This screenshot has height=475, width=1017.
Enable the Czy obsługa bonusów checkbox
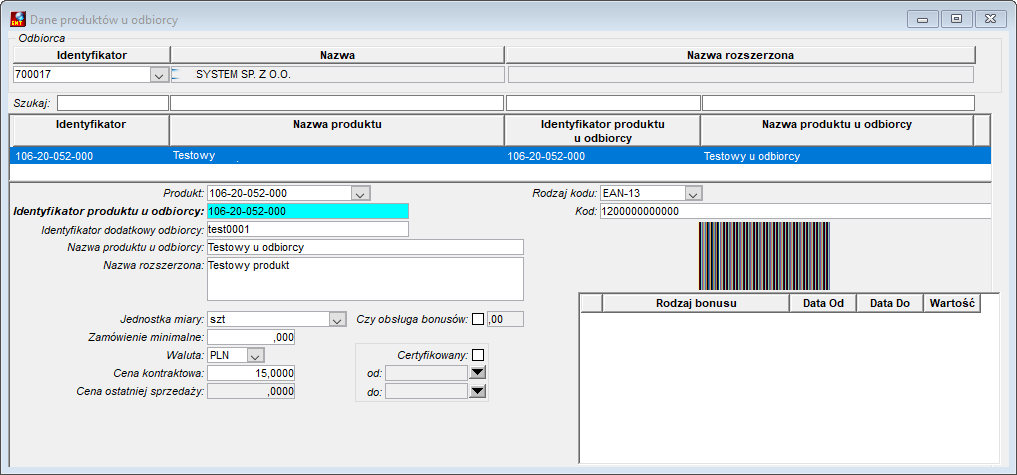click(478, 319)
